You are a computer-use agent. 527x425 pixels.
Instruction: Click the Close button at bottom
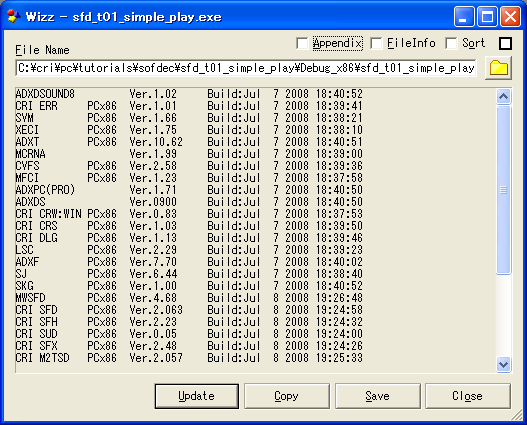[x=468, y=396]
